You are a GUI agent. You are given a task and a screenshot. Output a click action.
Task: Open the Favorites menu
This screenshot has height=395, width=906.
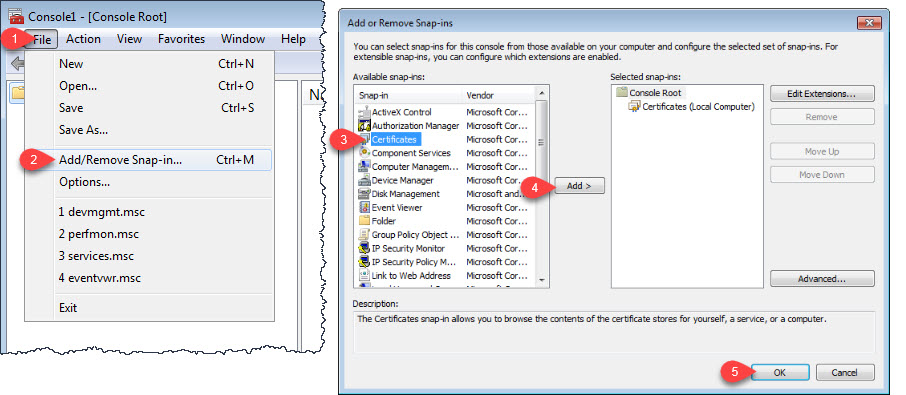pos(181,39)
